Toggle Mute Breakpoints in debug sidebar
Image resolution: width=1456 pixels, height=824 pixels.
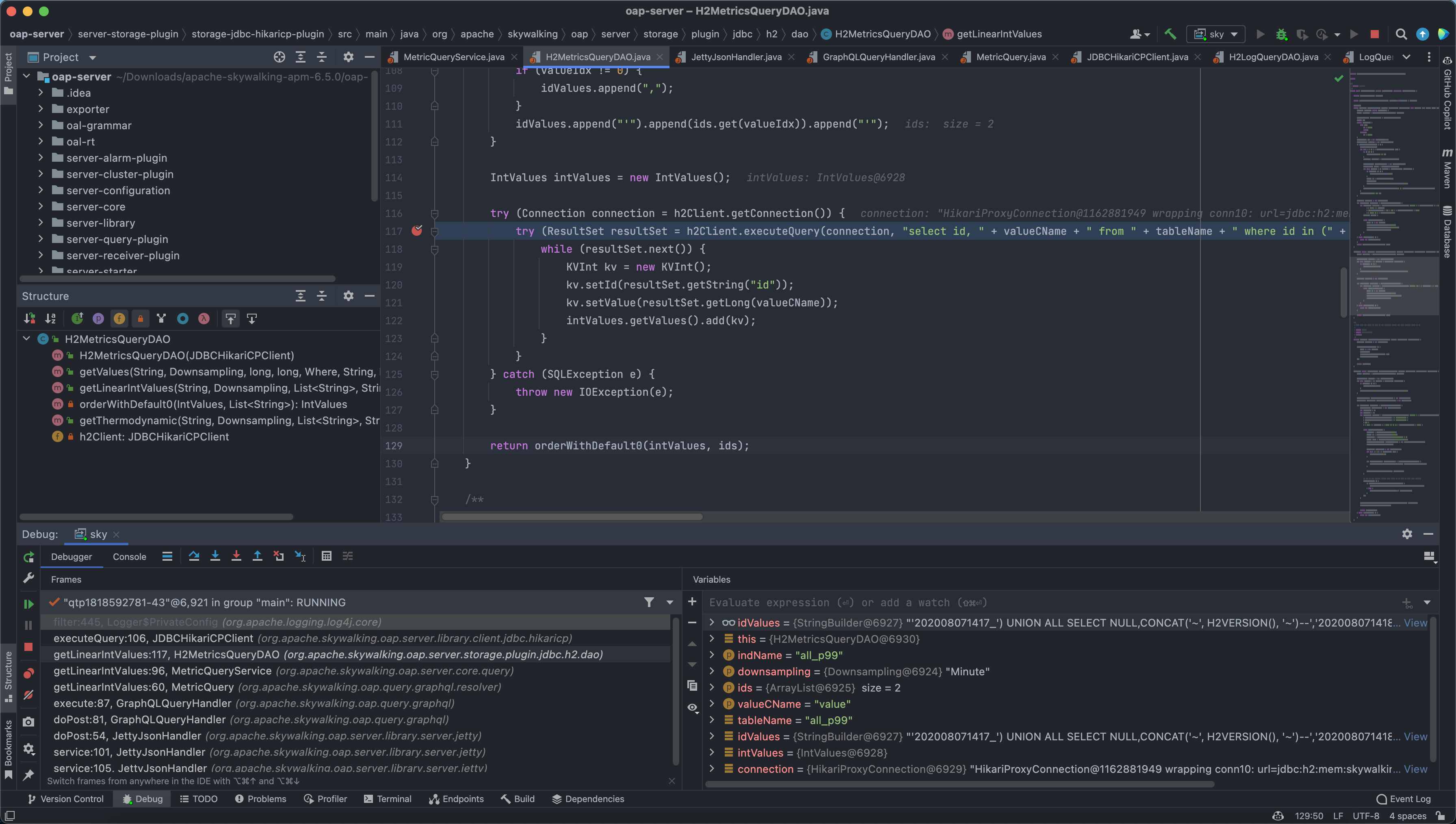pyautogui.click(x=28, y=695)
